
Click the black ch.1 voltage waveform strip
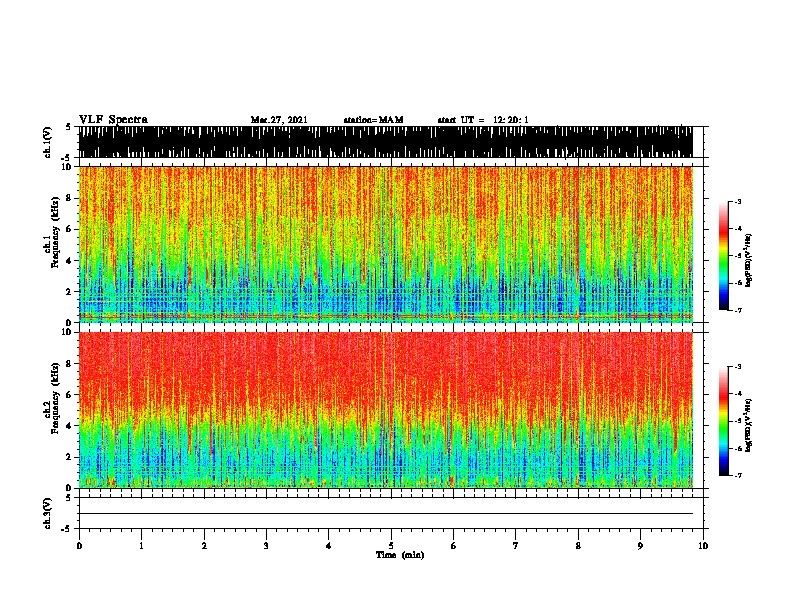[385, 142]
